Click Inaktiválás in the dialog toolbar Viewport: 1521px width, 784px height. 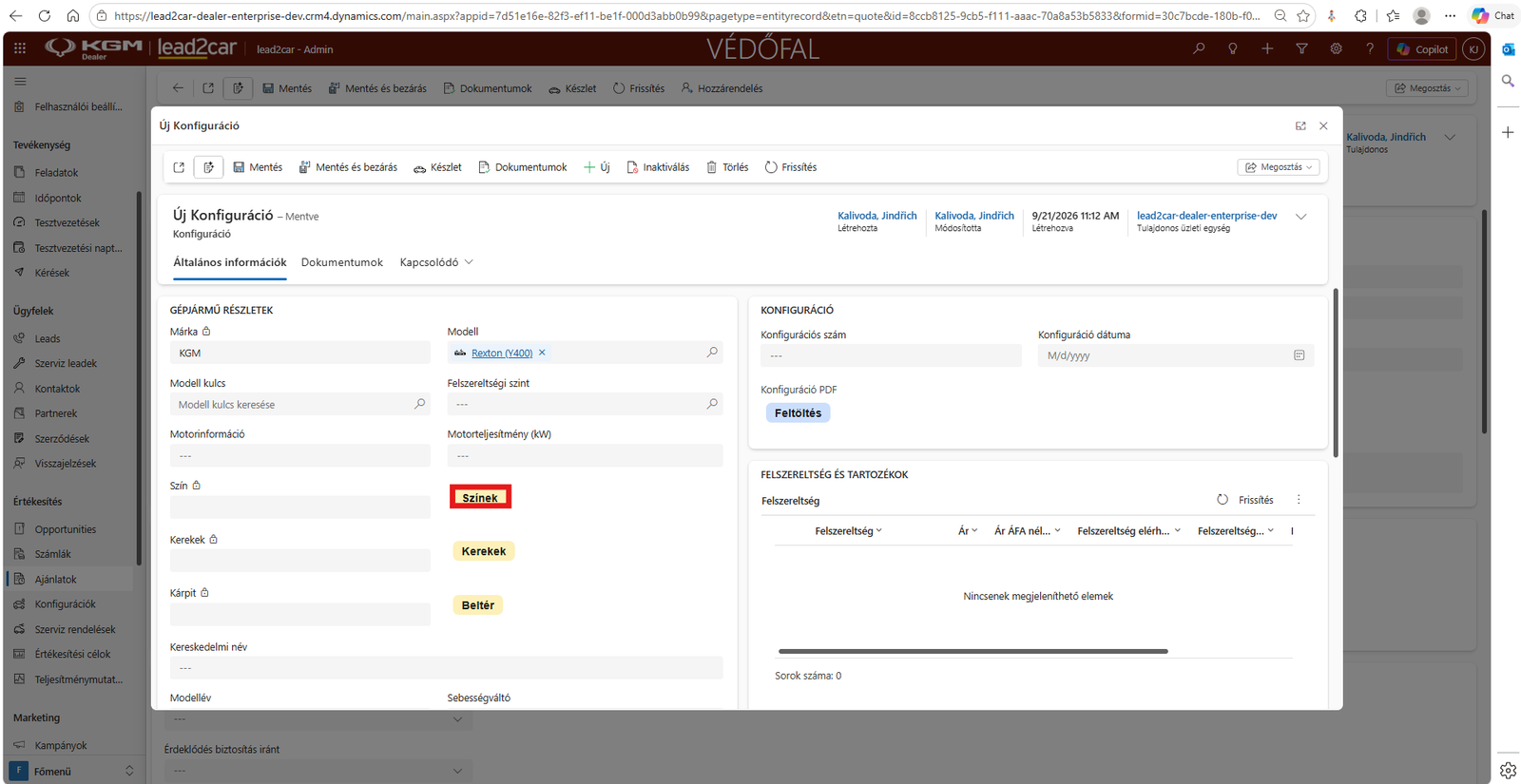(658, 167)
